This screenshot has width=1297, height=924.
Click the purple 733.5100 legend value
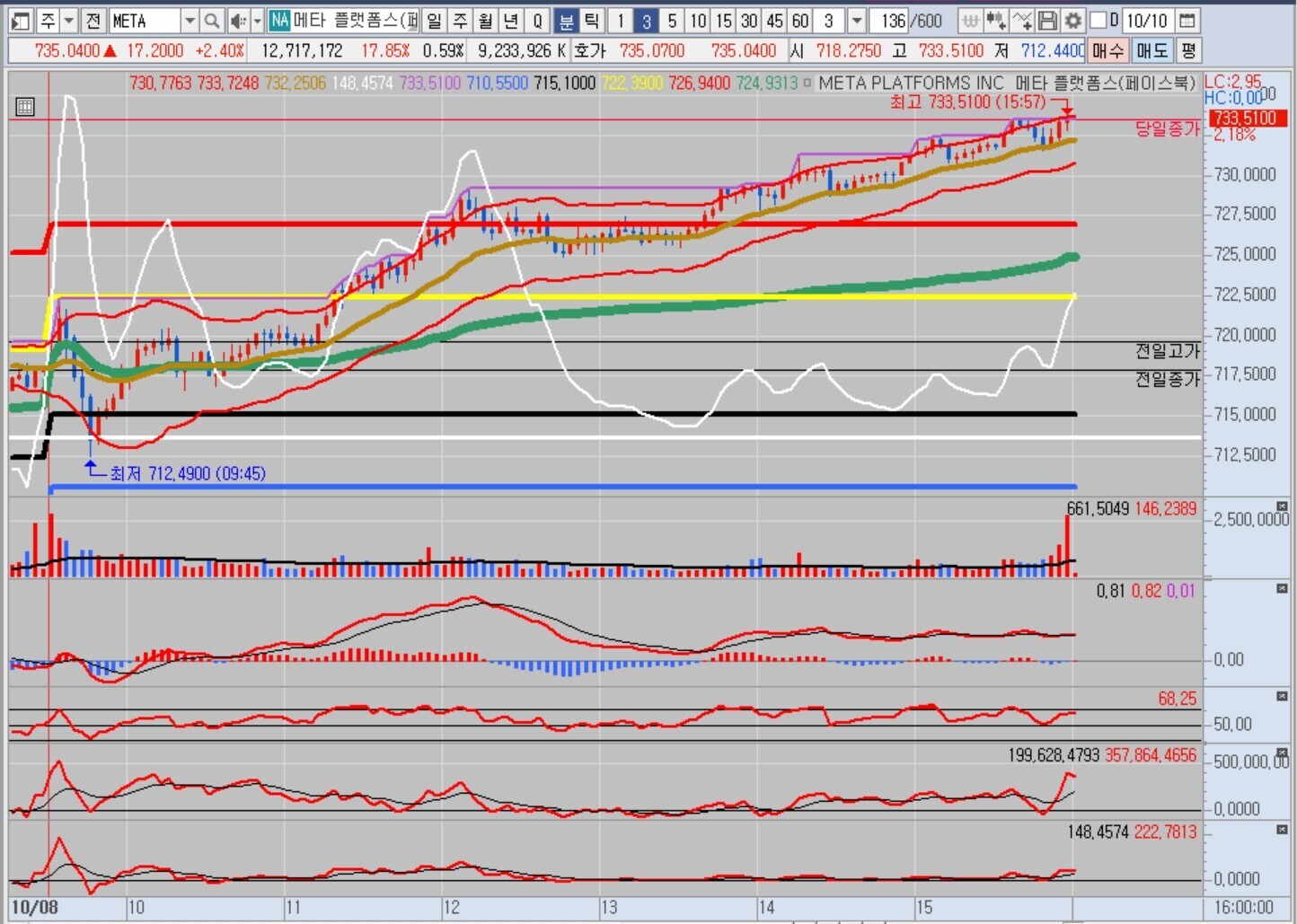click(429, 83)
